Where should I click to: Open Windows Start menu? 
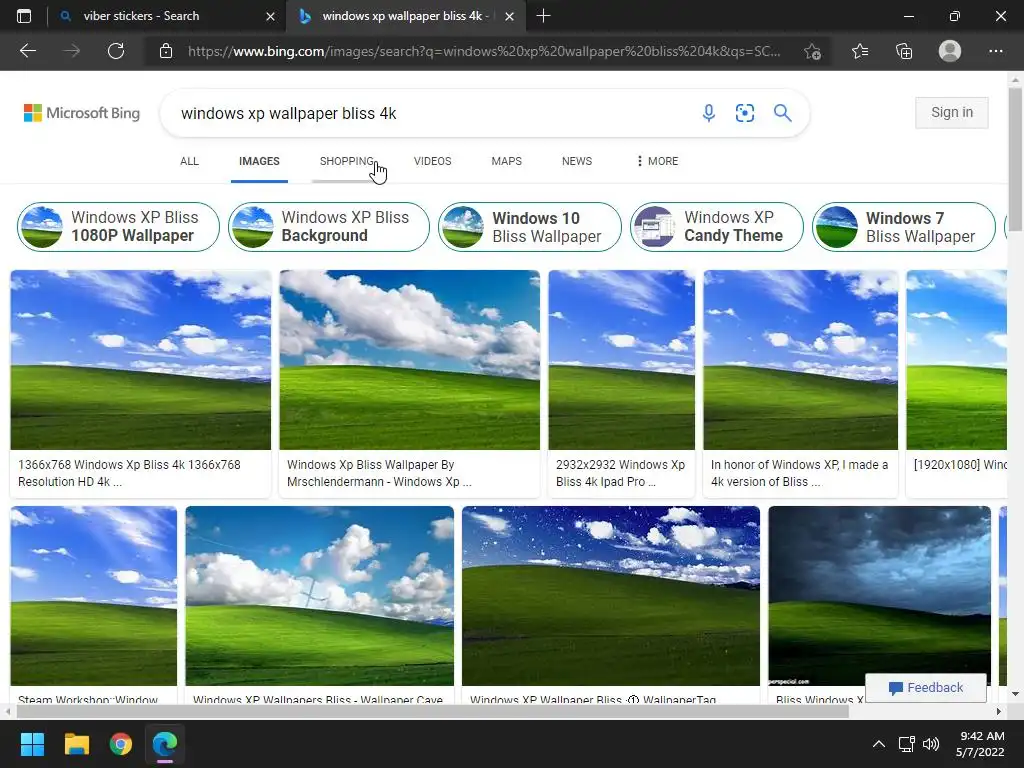tap(32, 744)
